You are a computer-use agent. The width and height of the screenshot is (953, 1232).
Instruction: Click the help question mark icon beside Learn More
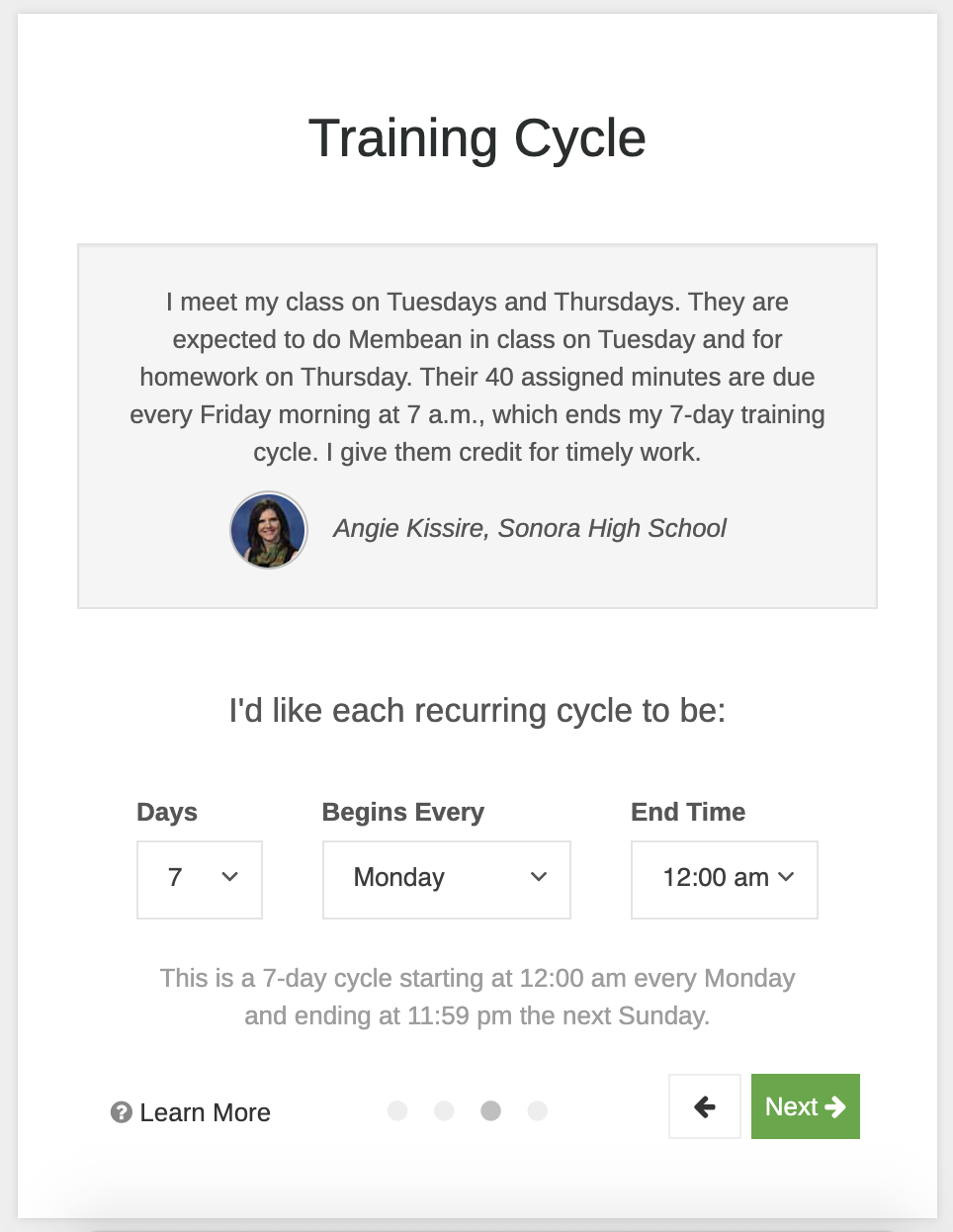[120, 1112]
